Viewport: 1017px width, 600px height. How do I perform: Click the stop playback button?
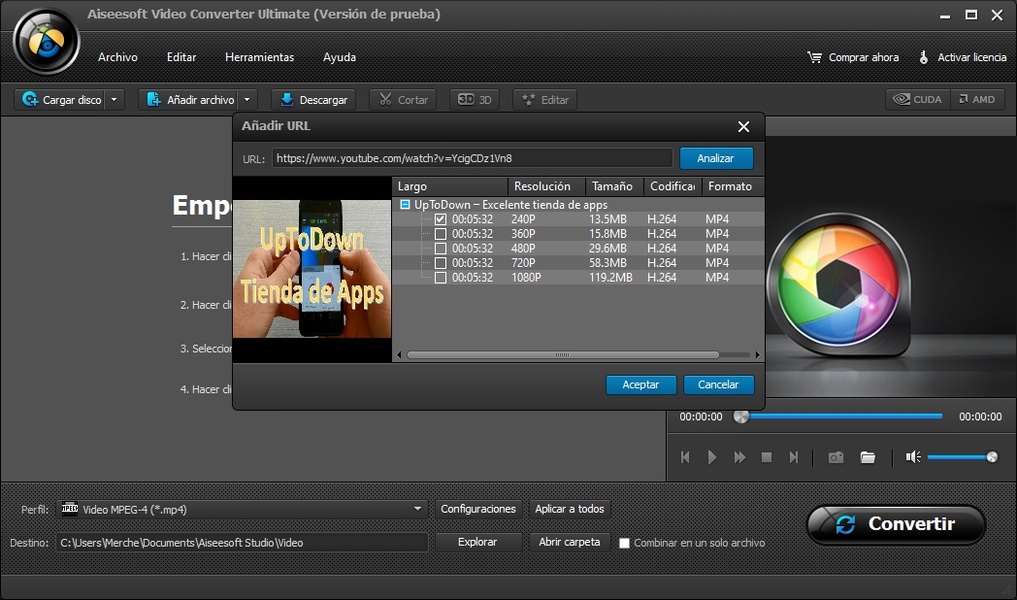[x=766, y=457]
